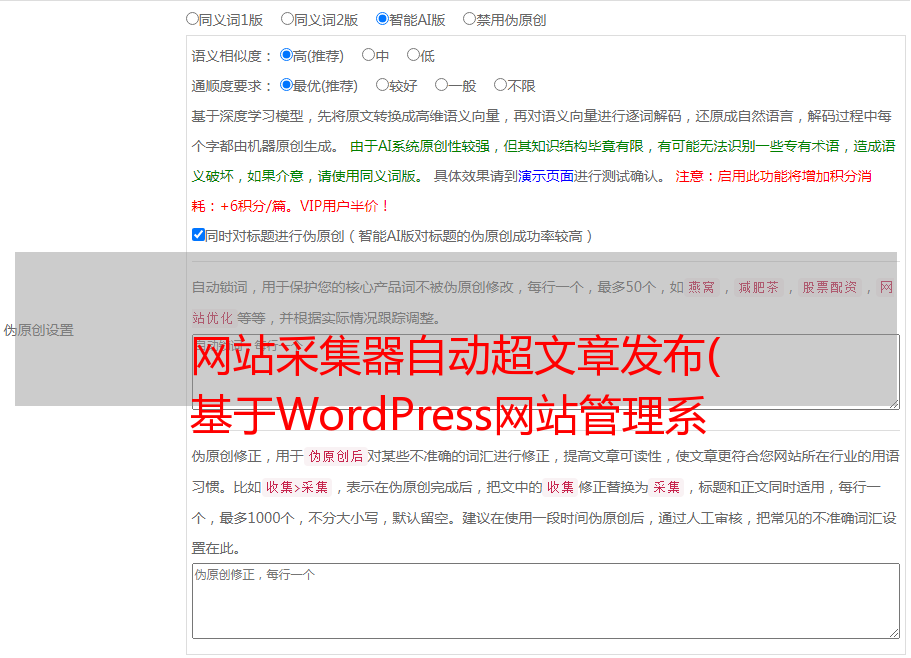
Task: Click the red +6积分/篇。VIP用户半价 text
Action: coord(305,206)
